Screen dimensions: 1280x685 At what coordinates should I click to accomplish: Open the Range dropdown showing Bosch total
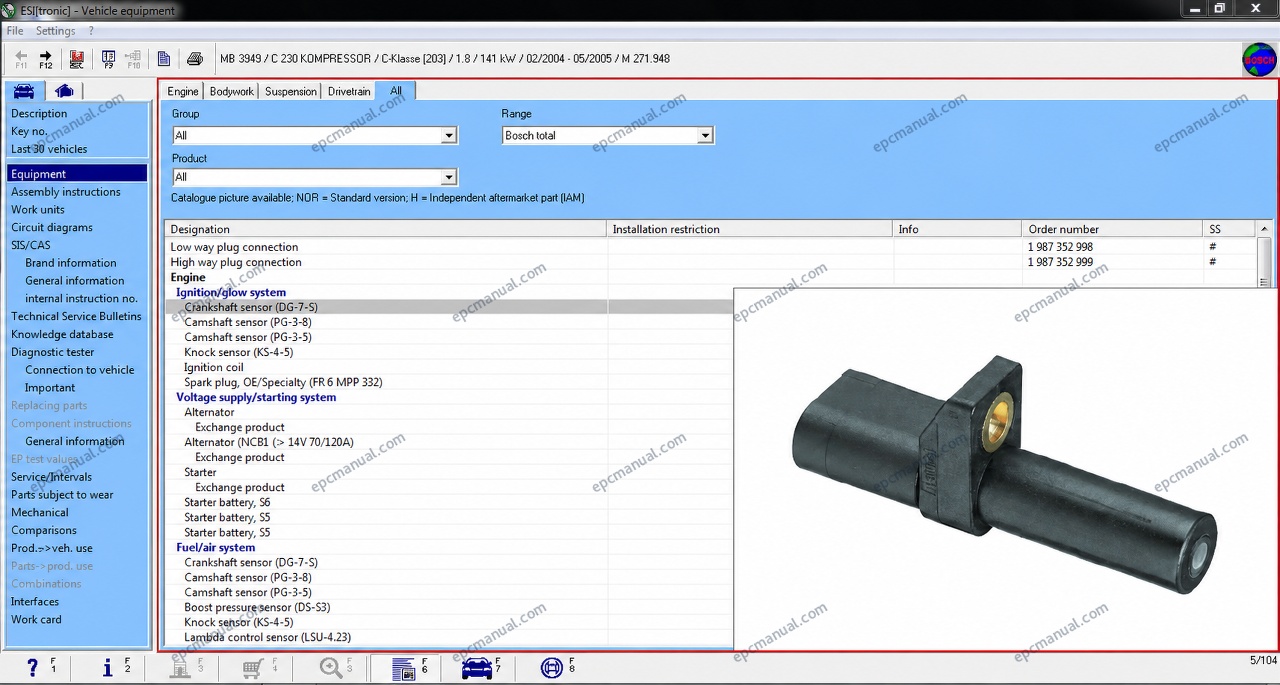click(705, 135)
